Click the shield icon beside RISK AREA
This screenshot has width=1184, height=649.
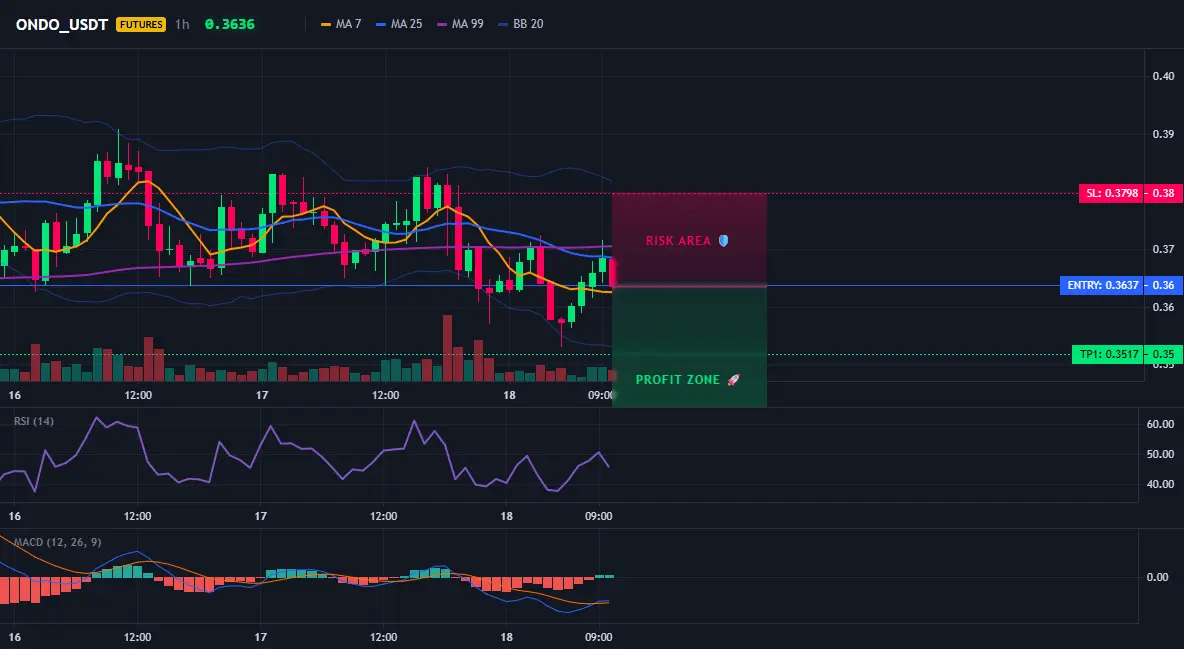pos(723,241)
